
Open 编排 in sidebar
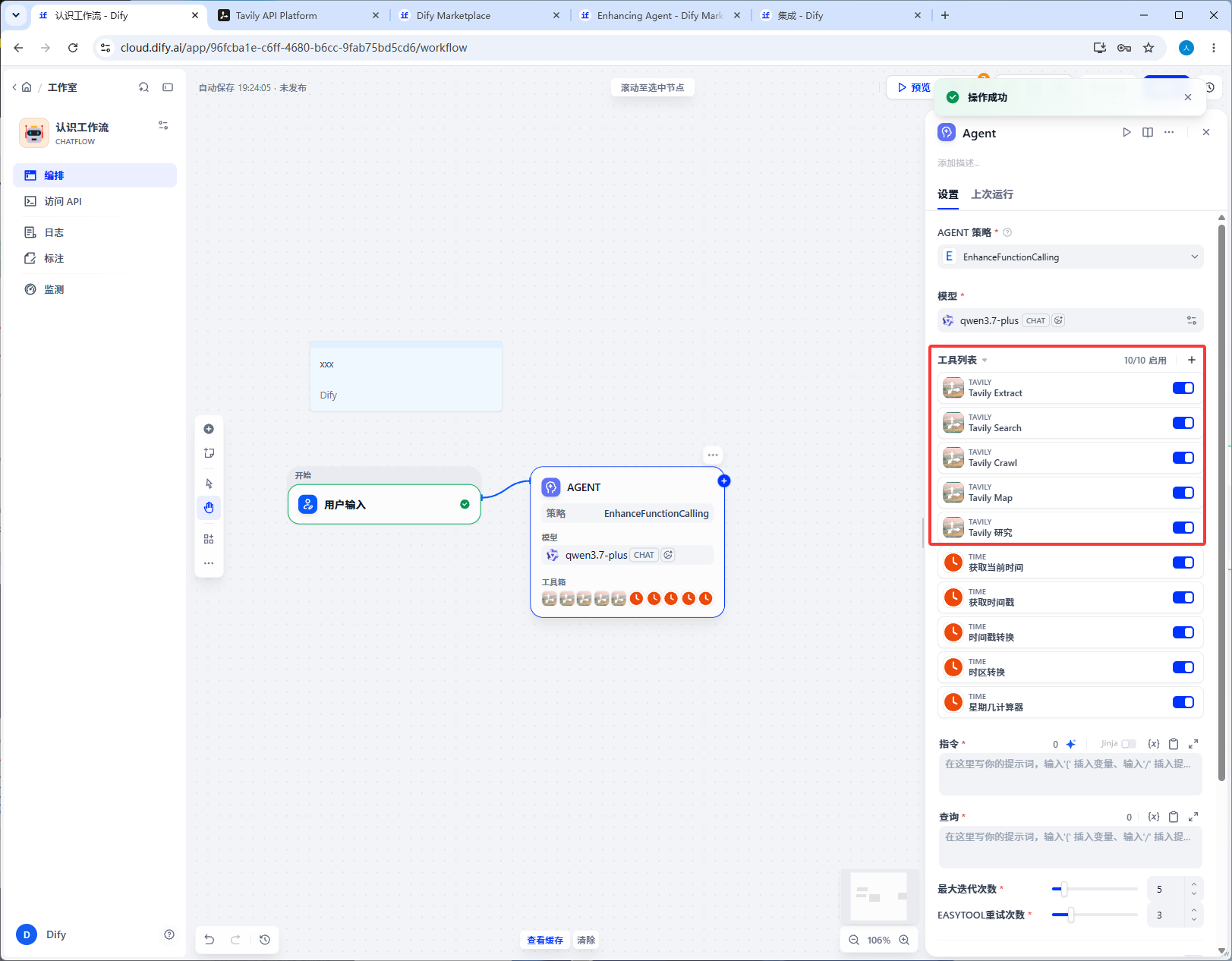click(x=95, y=175)
